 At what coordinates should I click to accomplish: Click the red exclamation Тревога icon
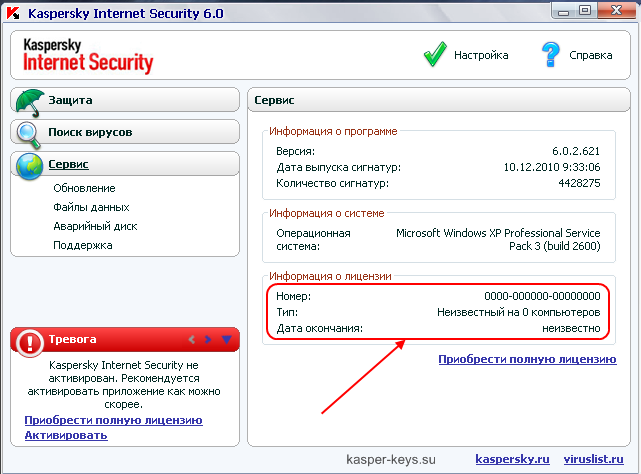(30, 340)
